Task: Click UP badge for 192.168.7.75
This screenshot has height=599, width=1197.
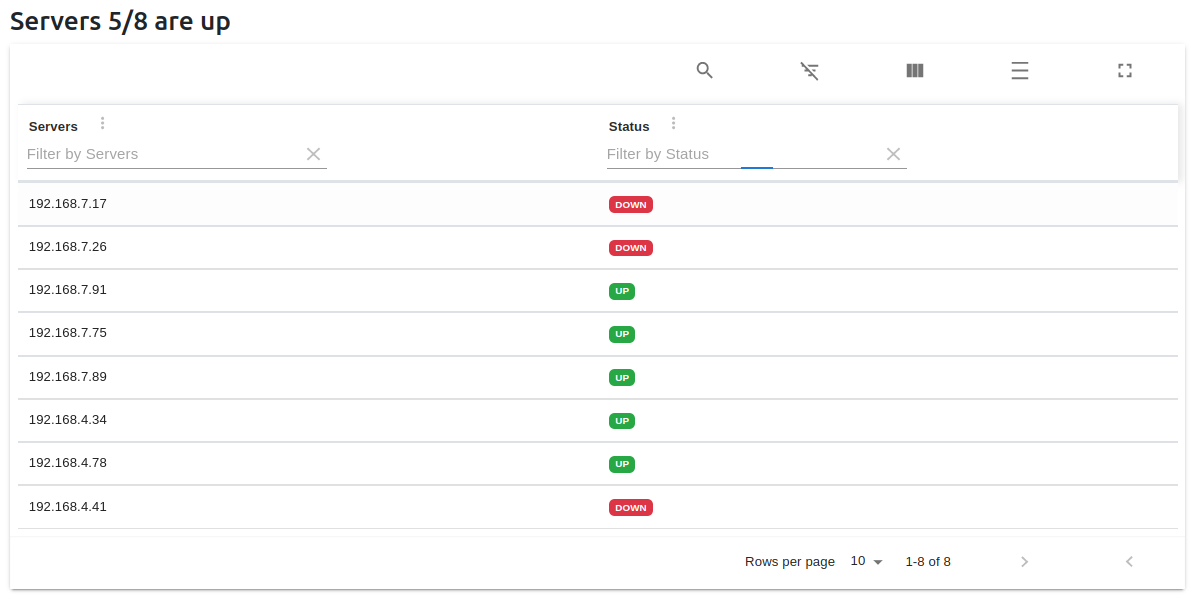Action: coord(622,334)
